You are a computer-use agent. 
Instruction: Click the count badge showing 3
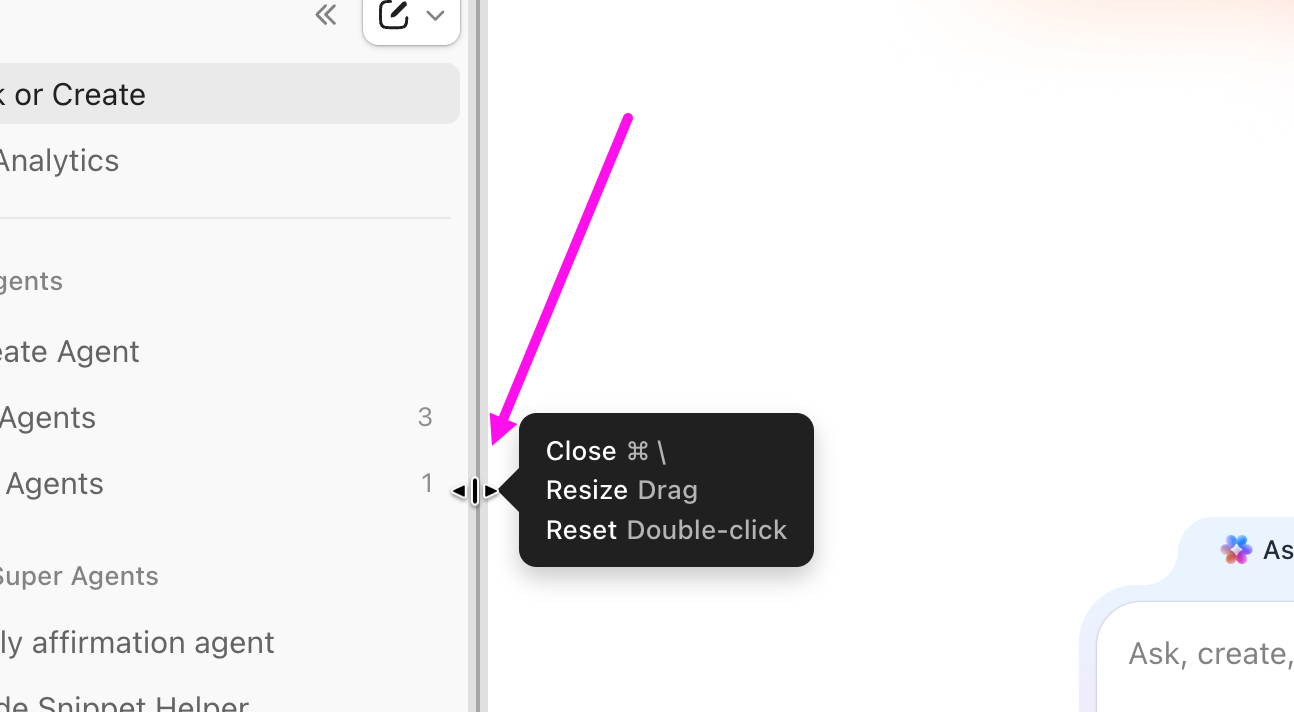pos(425,417)
